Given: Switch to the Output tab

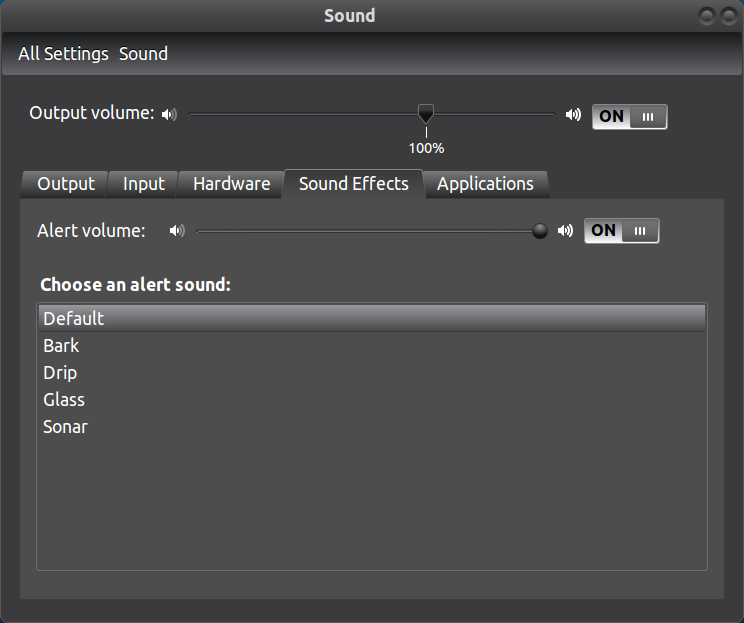Looking at the screenshot, I should pos(65,184).
